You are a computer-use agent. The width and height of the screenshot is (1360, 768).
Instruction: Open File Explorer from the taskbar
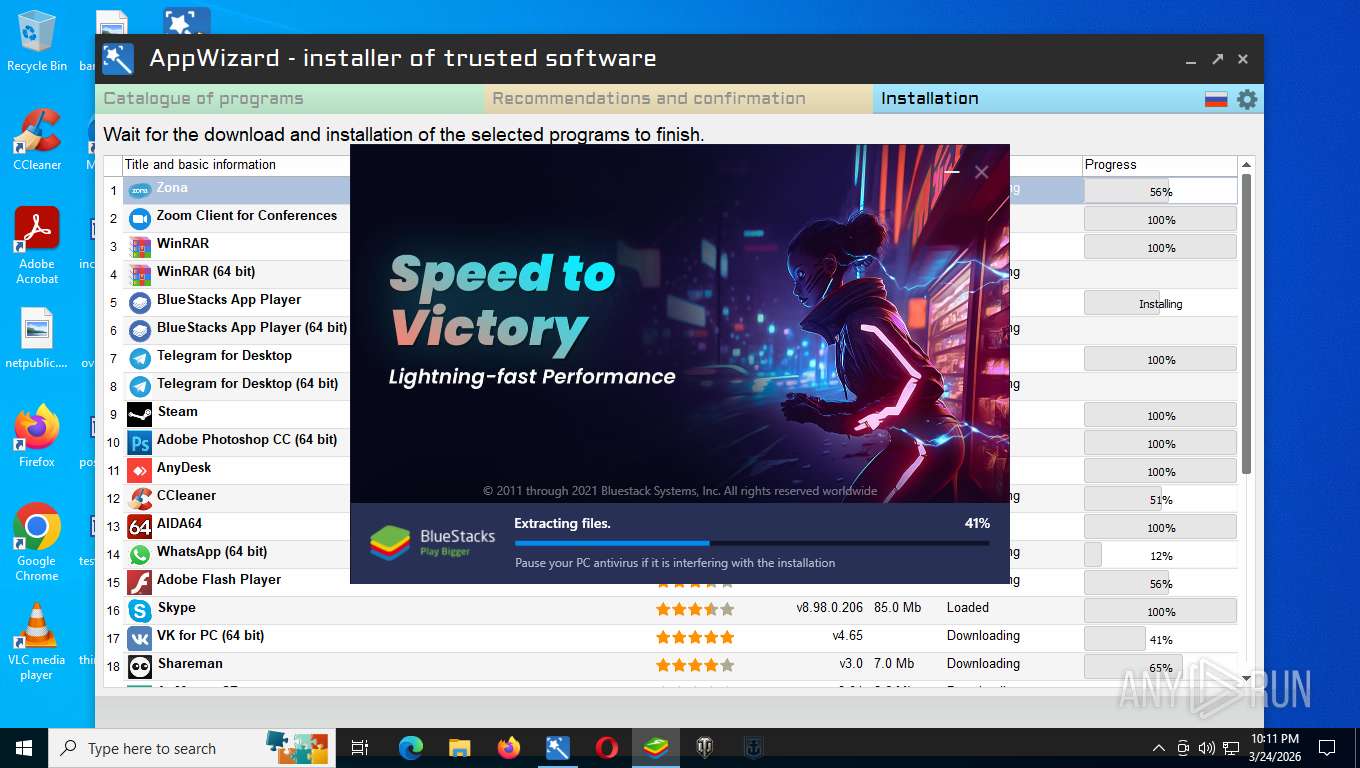coord(459,747)
